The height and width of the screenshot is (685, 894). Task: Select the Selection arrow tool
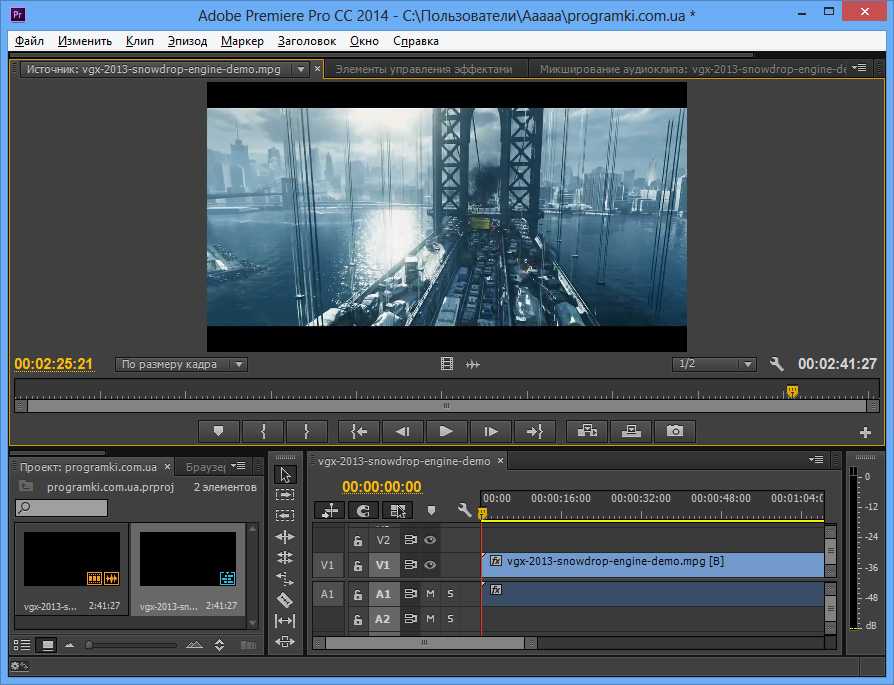coord(285,475)
